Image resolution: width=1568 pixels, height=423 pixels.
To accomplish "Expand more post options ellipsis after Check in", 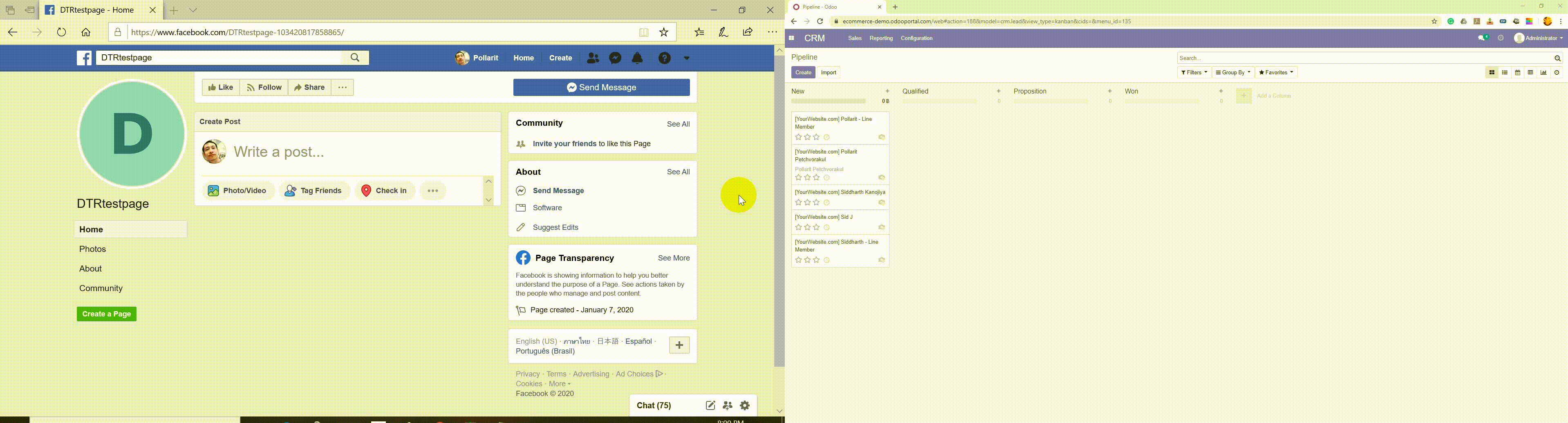I will (433, 191).
